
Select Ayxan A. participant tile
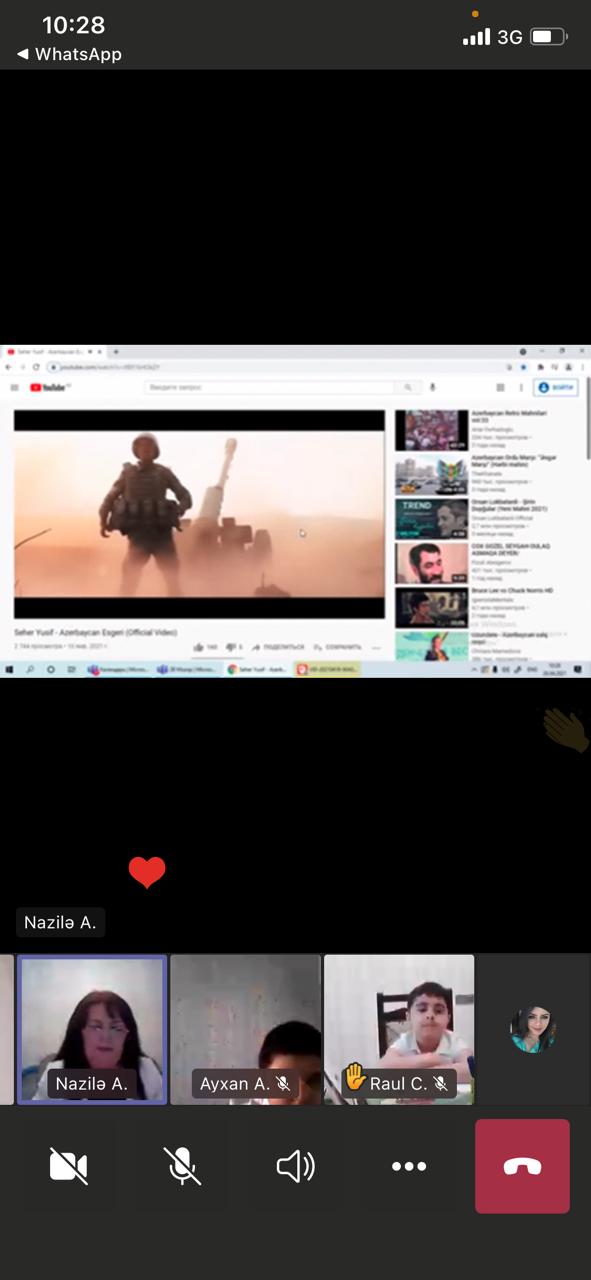246,1030
